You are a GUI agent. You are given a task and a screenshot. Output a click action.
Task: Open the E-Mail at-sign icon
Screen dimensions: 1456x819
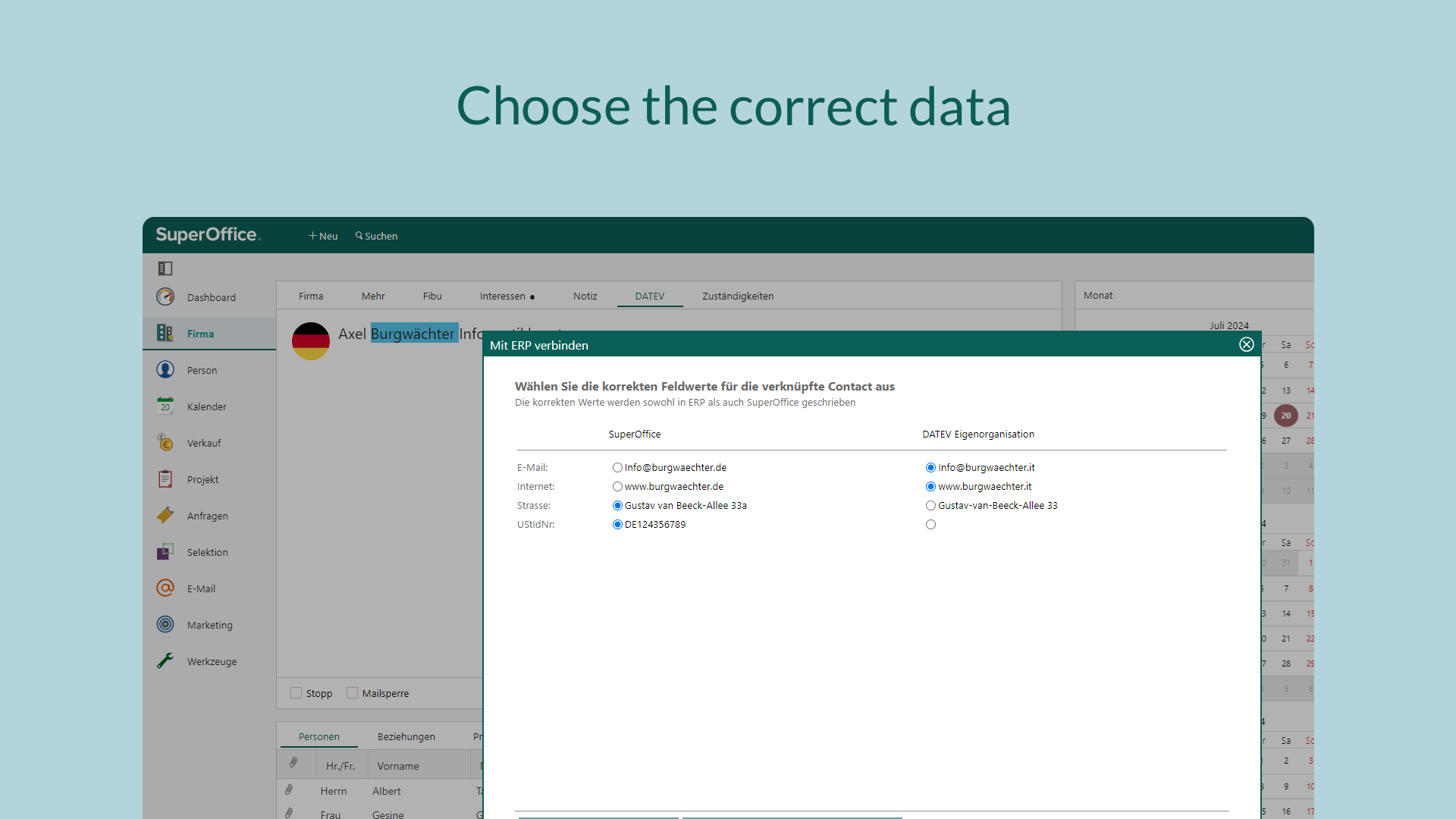click(x=165, y=588)
